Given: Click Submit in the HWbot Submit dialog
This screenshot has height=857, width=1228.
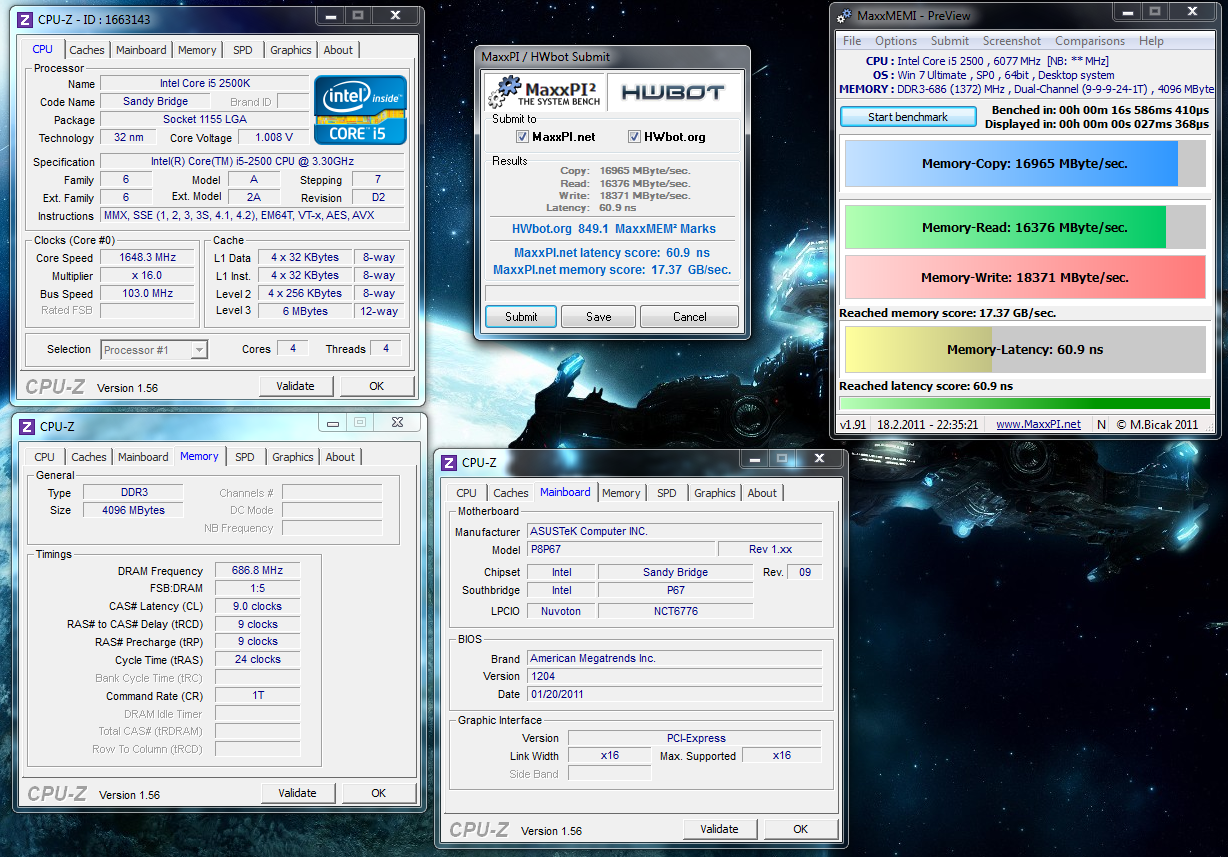Looking at the screenshot, I should point(521,316).
